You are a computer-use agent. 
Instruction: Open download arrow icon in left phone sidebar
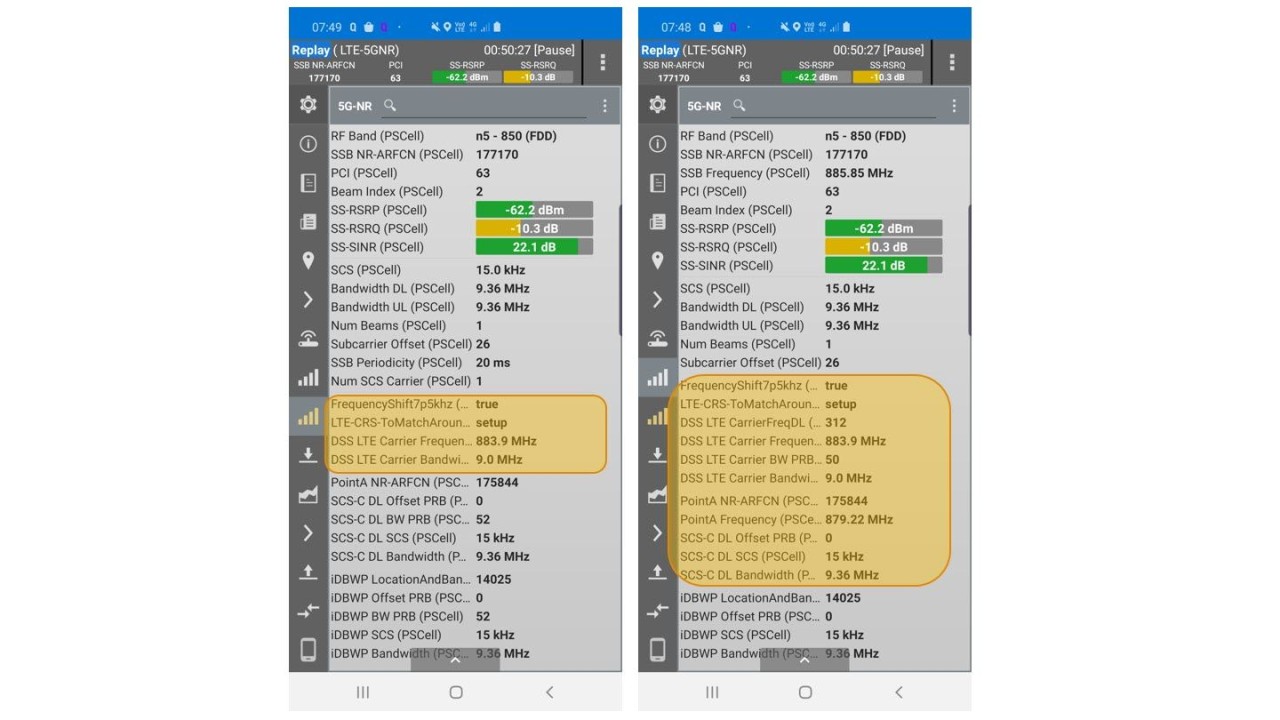(x=308, y=455)
